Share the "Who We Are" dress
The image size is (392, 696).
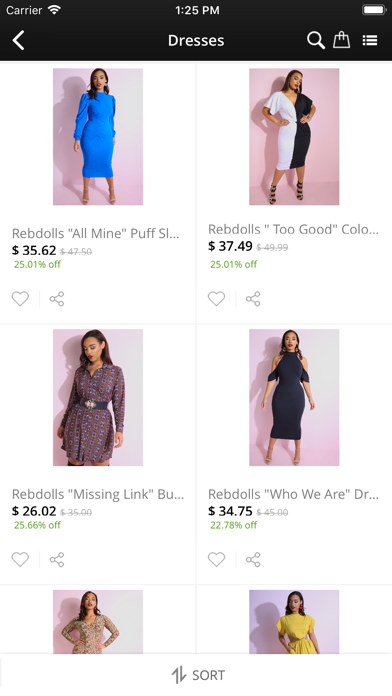(253, 560)
